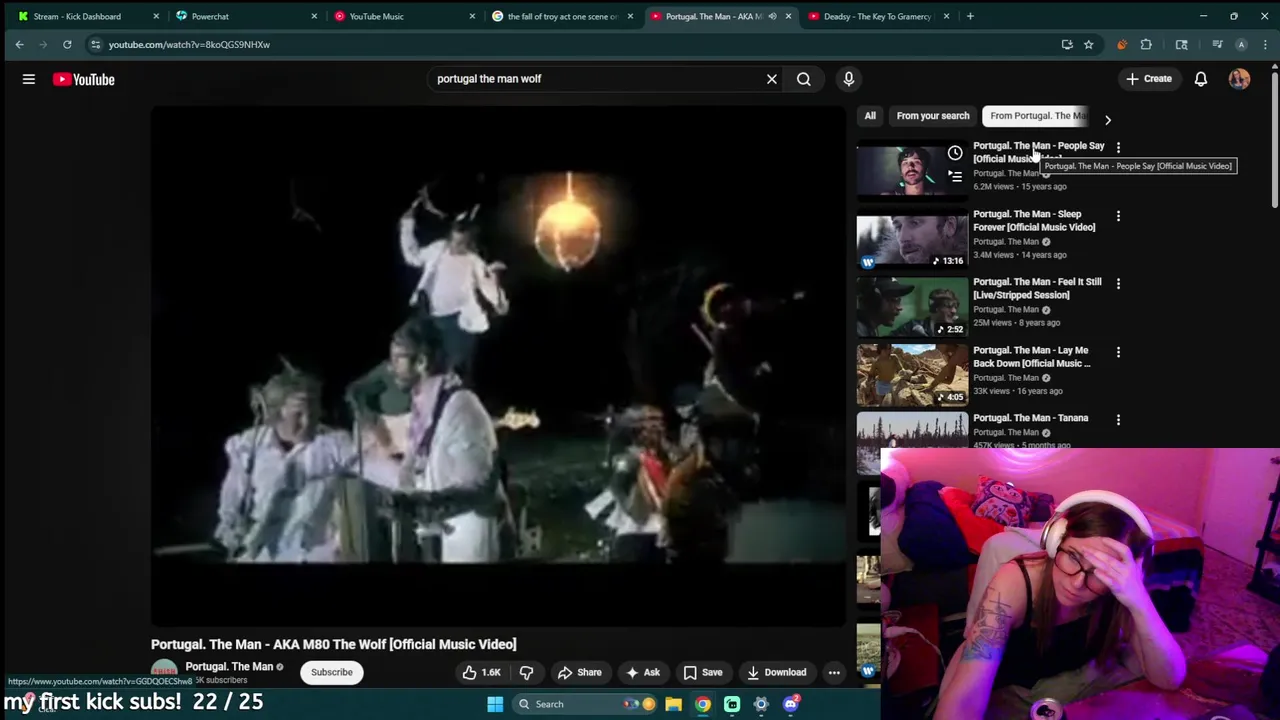This screenshot has width=1280, height=720.
Task: Click Portugal. The Man - Tanana title
Action: point(1030,418)
